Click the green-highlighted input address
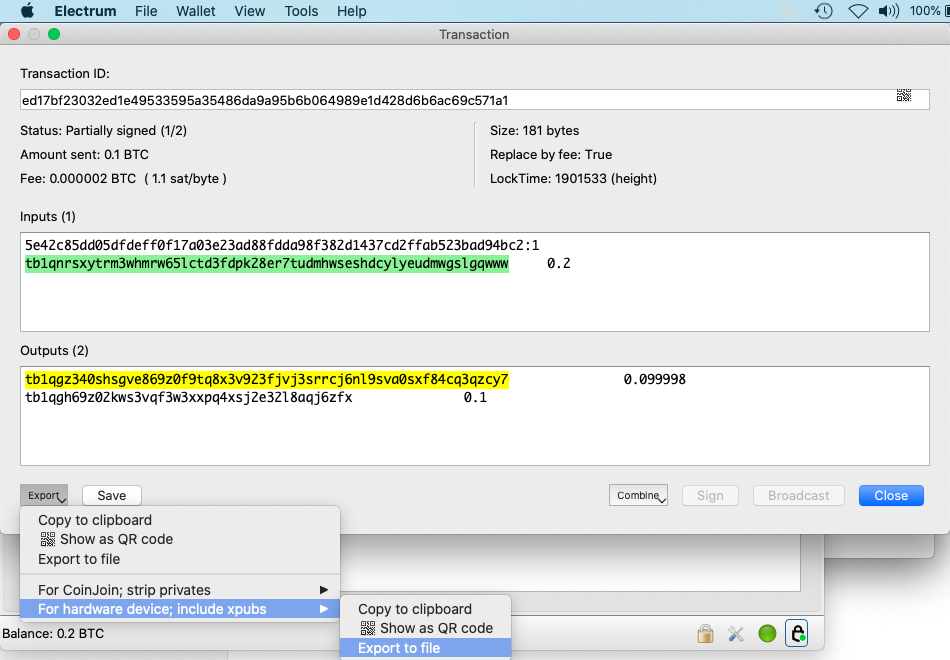 pyautogui.click(x=267, y=264)
